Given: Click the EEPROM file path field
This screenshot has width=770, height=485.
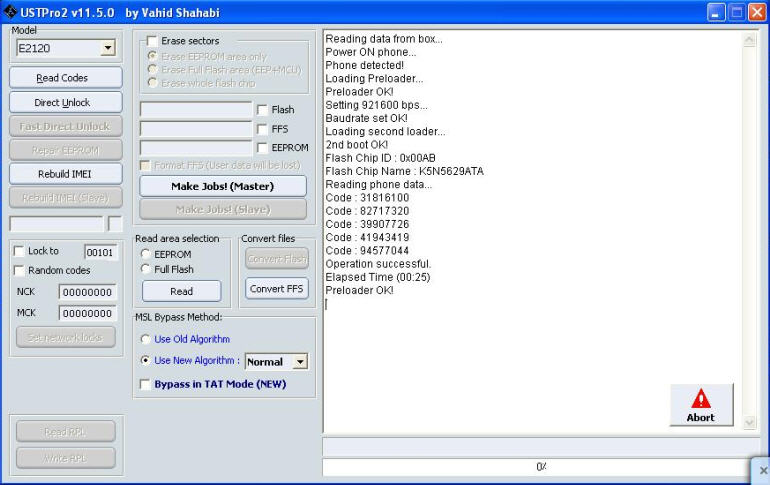Looking at the screenshot, I should [196, 147].
